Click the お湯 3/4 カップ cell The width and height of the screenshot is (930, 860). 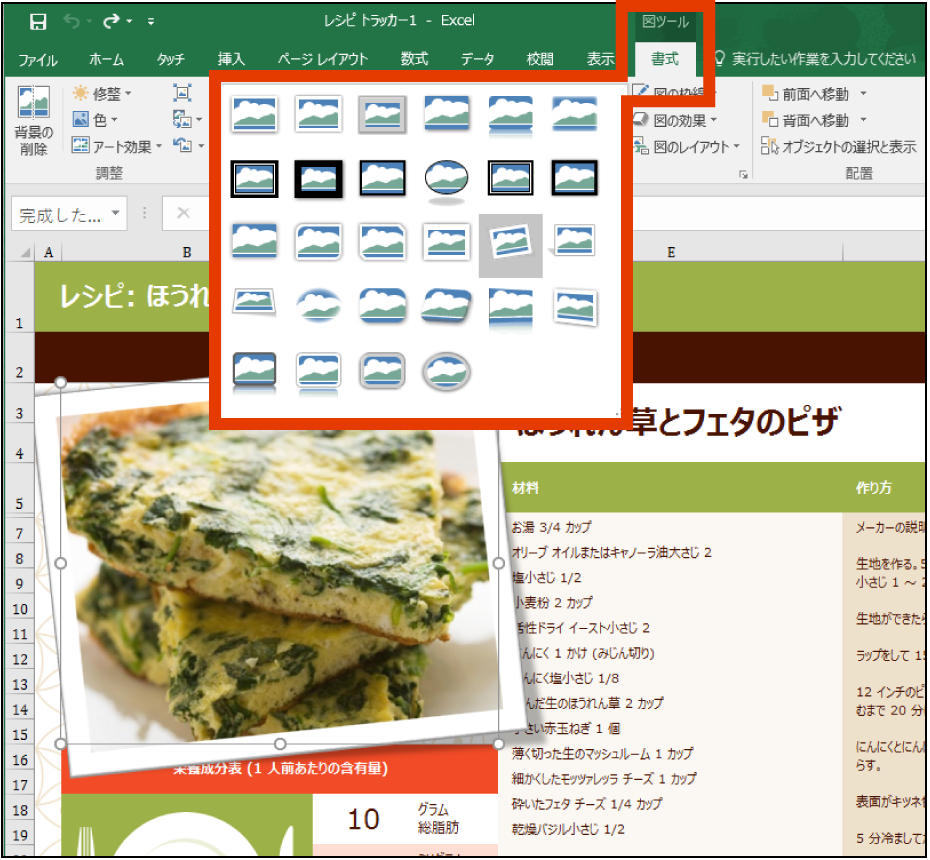point(551,527)
